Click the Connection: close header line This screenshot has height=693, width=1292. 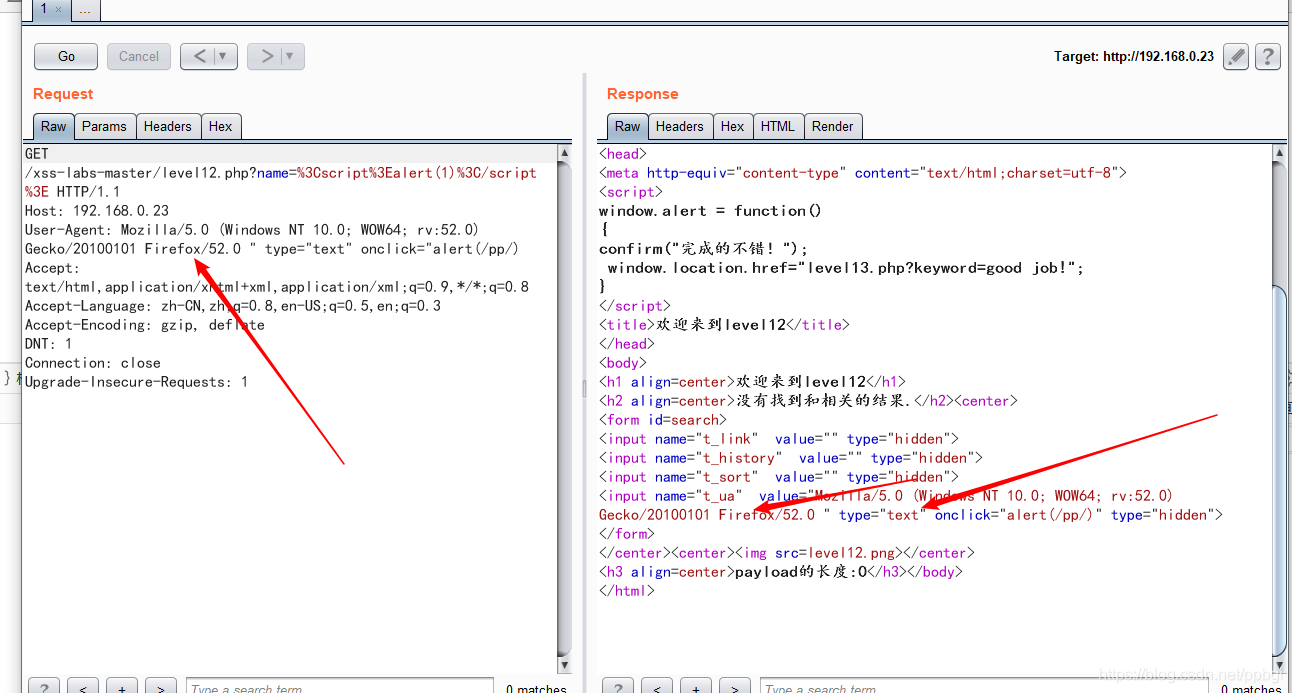pyautogui.click(x=93, y=363)
